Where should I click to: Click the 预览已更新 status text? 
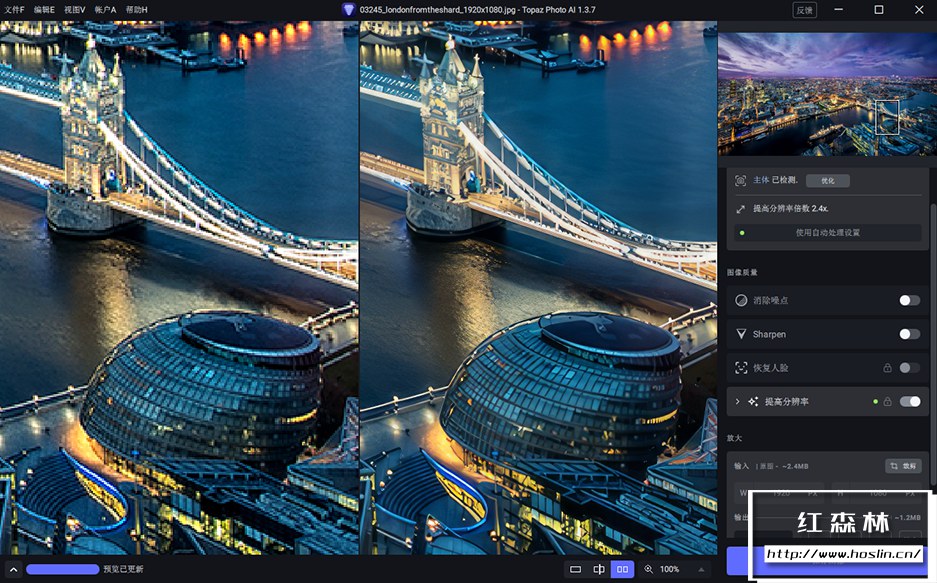(123, 569)
